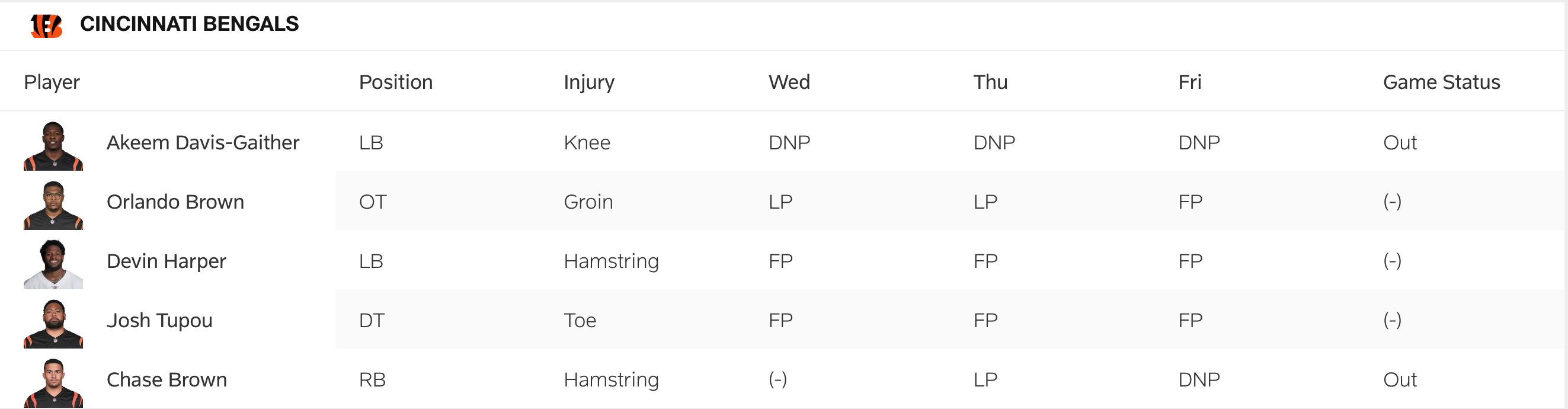Viewport: 1568px width, 409px height.
Task: Open Akeem Davis-Gaither's player headshot
Action: 53,146
